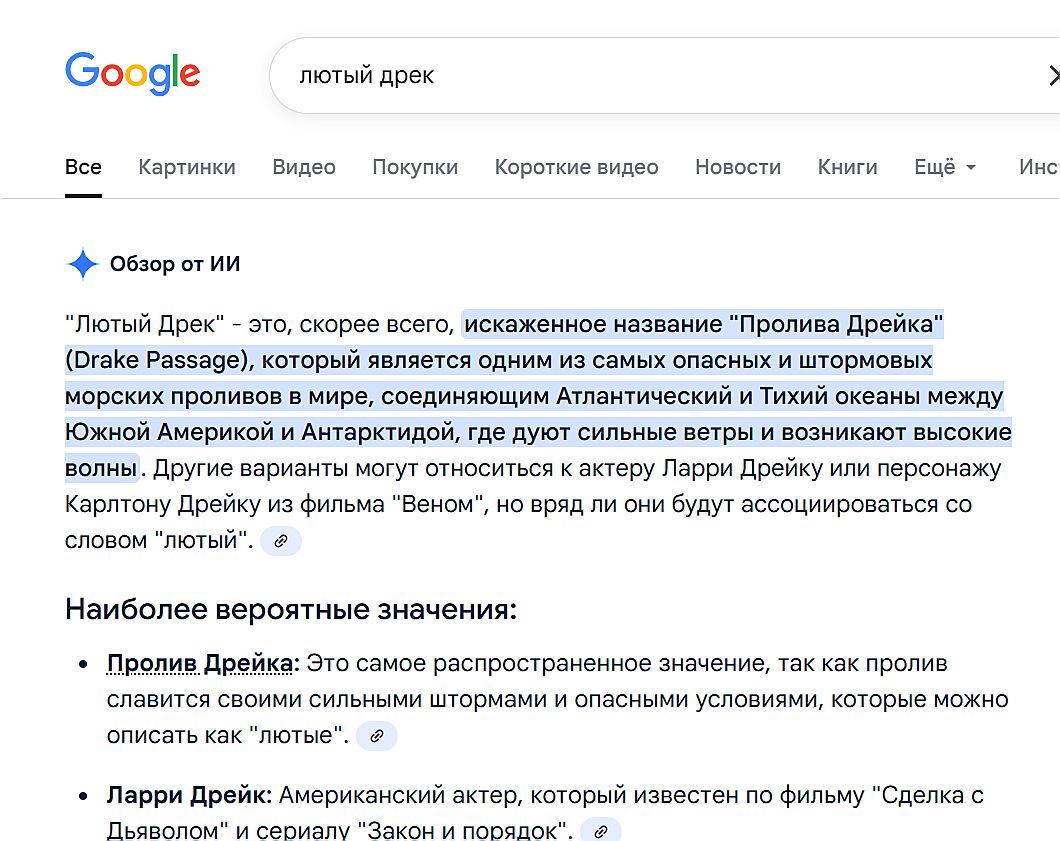Go to the Новости tab

coord(738,167)
